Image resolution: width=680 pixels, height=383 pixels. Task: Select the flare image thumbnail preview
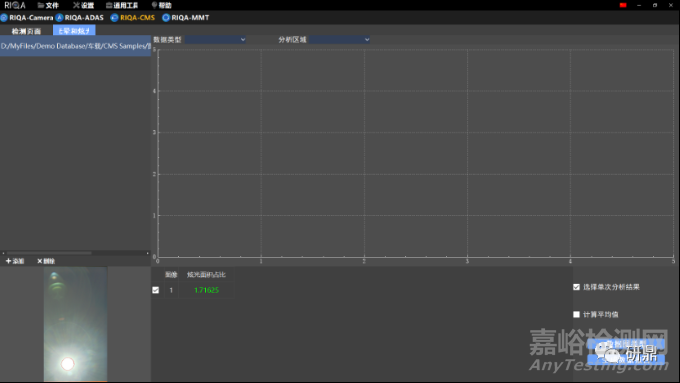pyautogui.click(x=75, y=324)
